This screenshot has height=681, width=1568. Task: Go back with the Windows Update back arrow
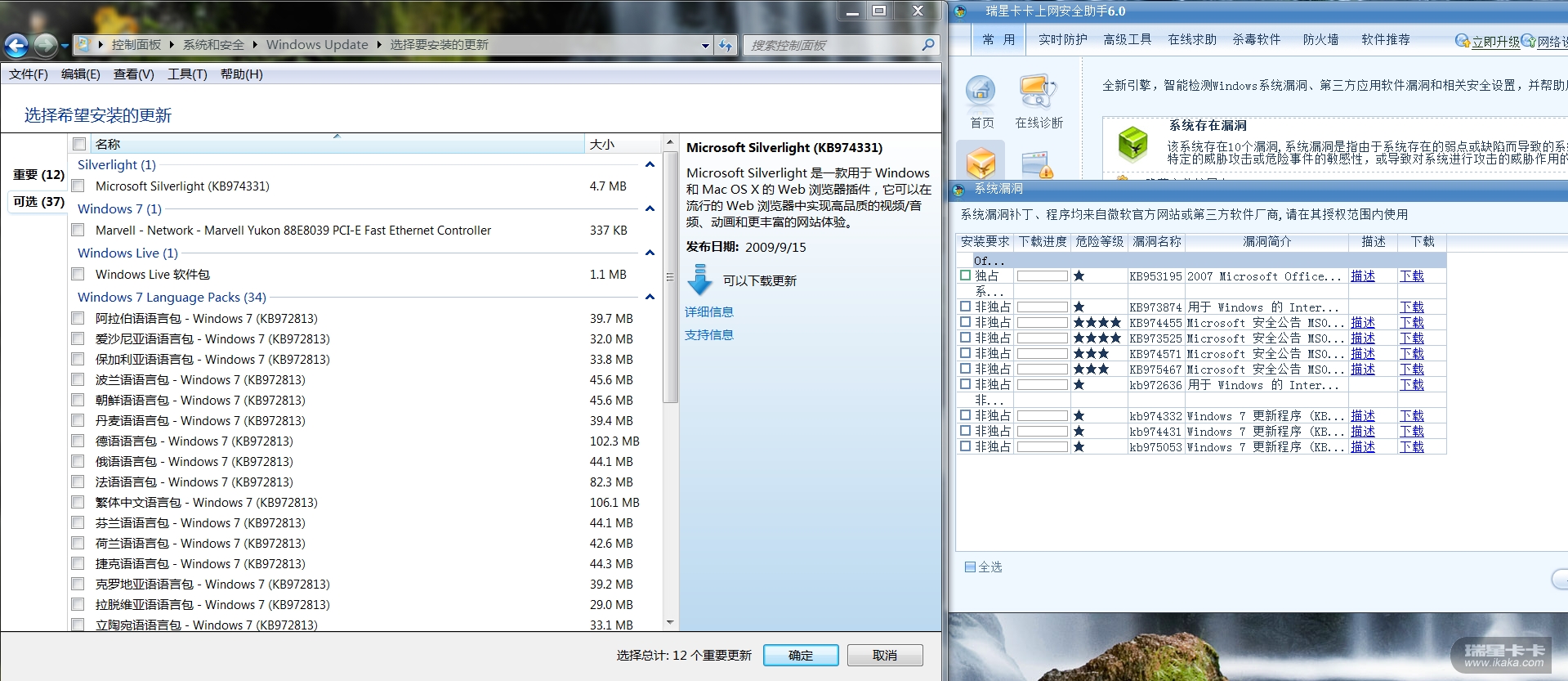(x=16, y=46)
